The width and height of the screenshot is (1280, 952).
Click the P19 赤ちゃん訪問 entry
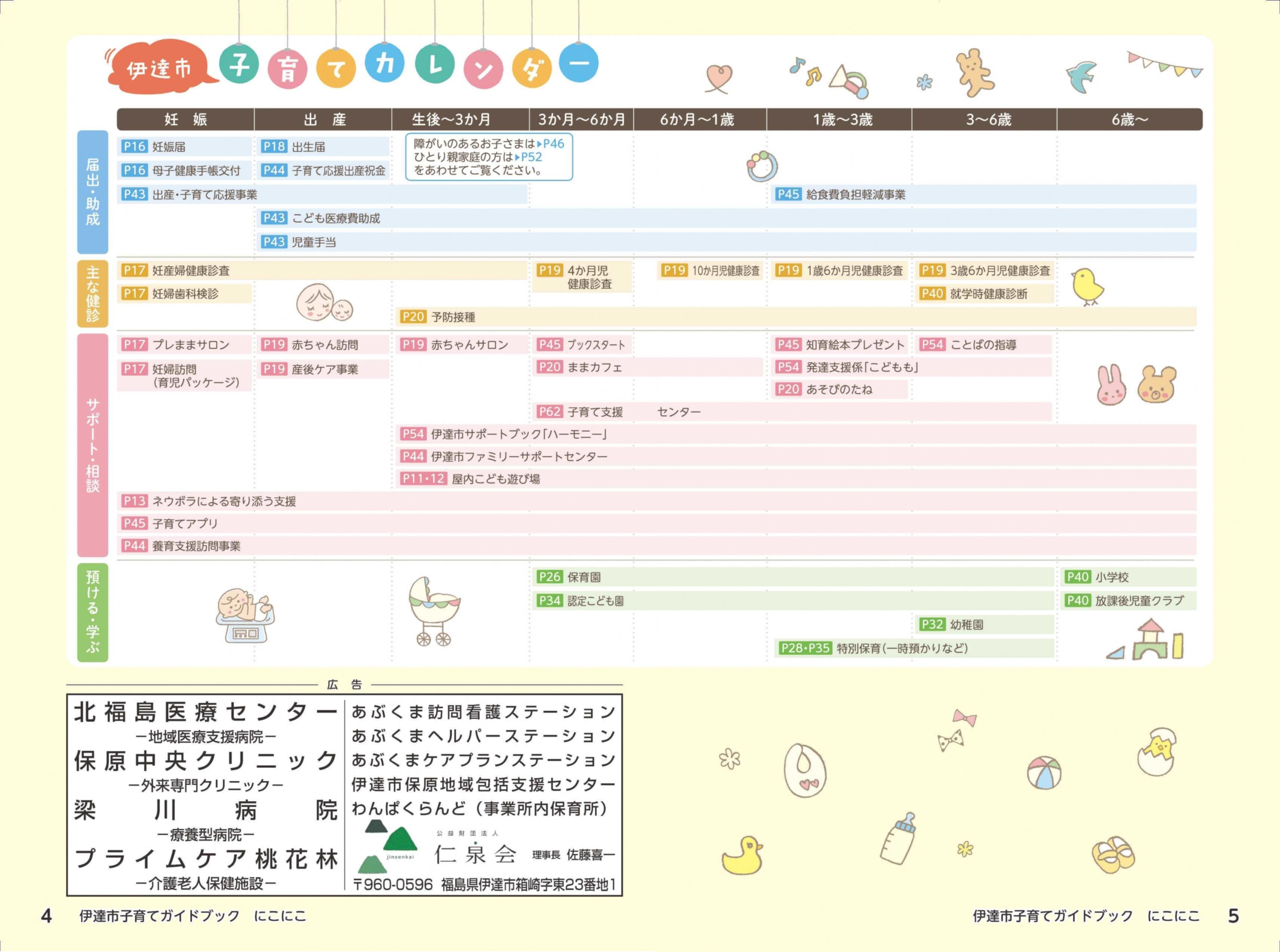click(323, 345)
